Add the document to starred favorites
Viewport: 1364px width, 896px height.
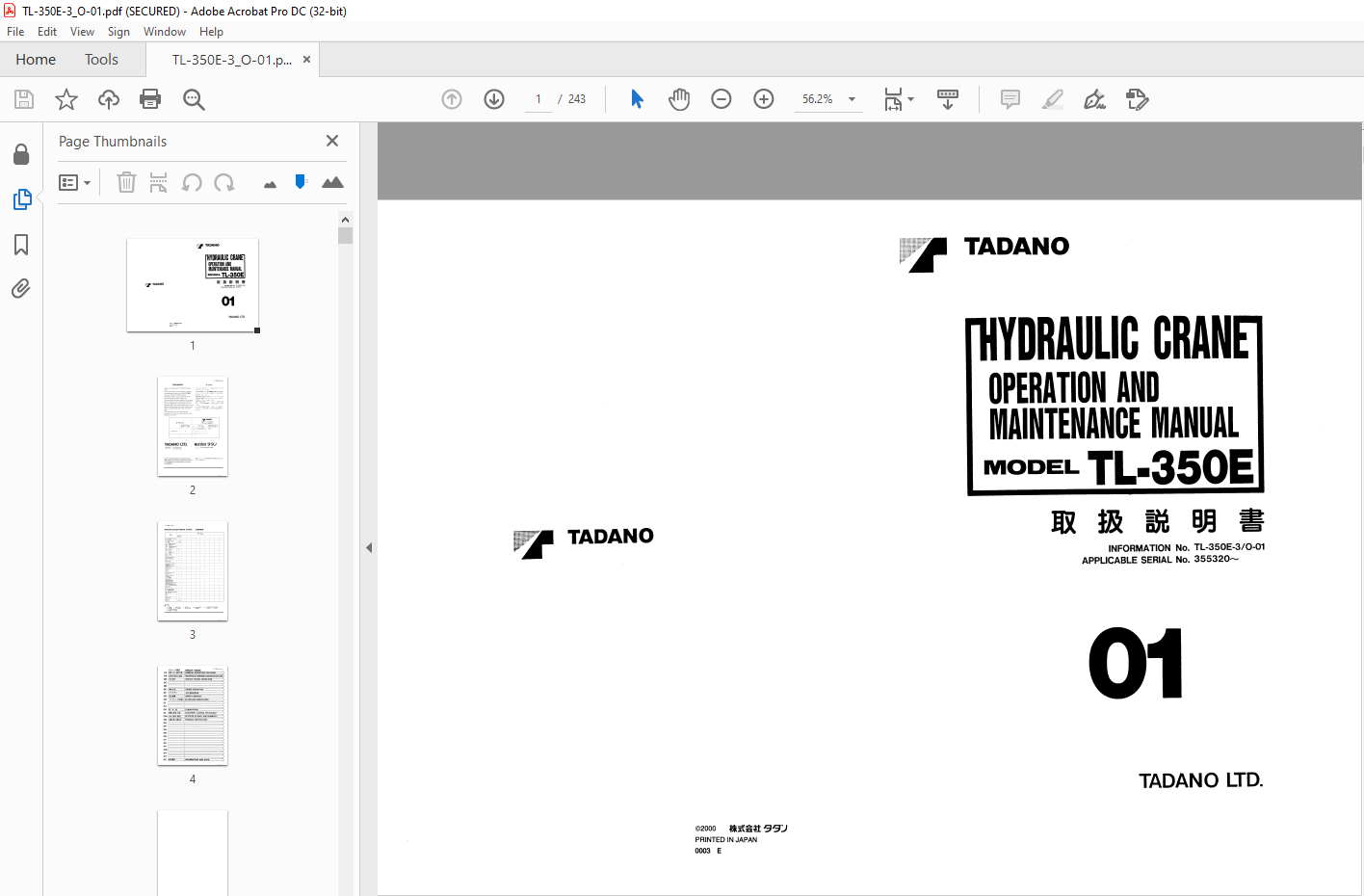click(66, 99)
